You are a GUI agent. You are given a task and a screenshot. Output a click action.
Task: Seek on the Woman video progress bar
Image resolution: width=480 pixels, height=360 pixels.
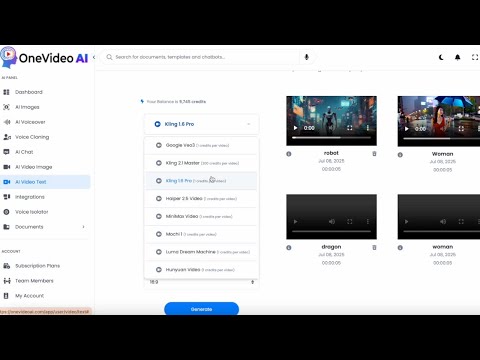442,138
